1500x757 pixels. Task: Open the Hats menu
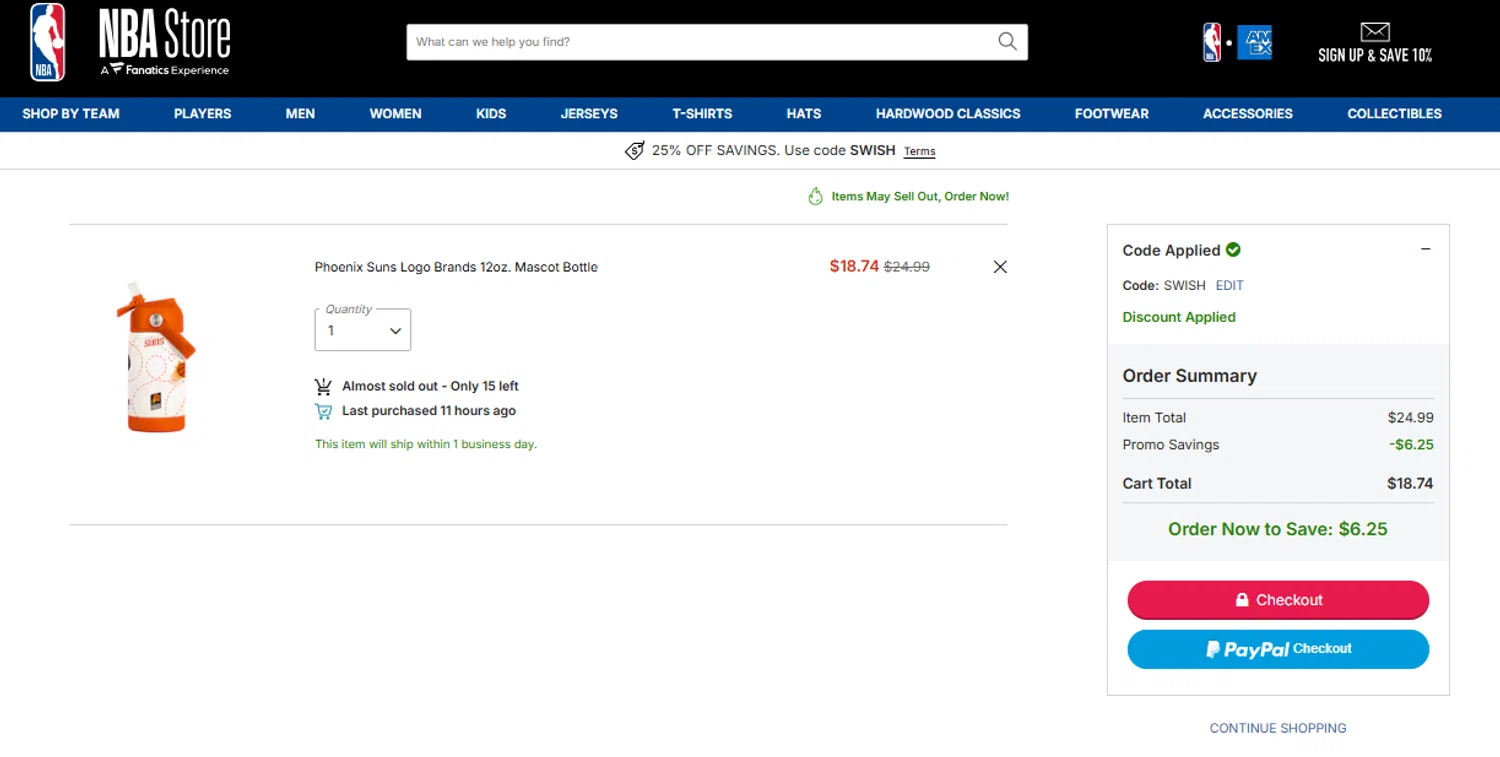tap(804, 114)
